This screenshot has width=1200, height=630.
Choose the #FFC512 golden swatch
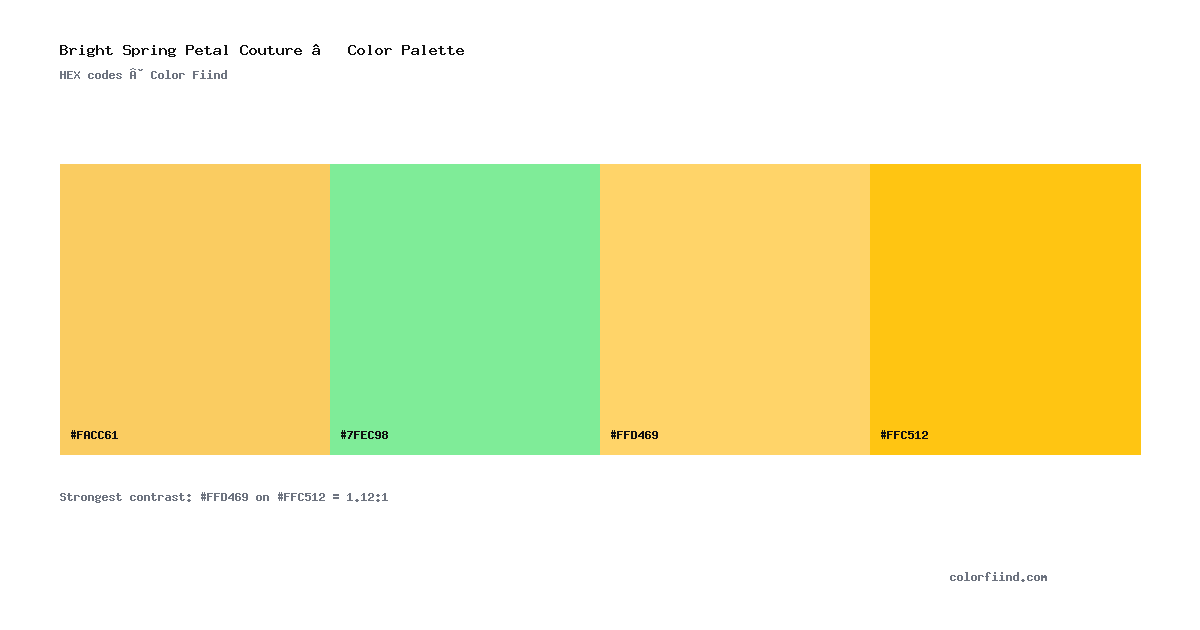1005,309
